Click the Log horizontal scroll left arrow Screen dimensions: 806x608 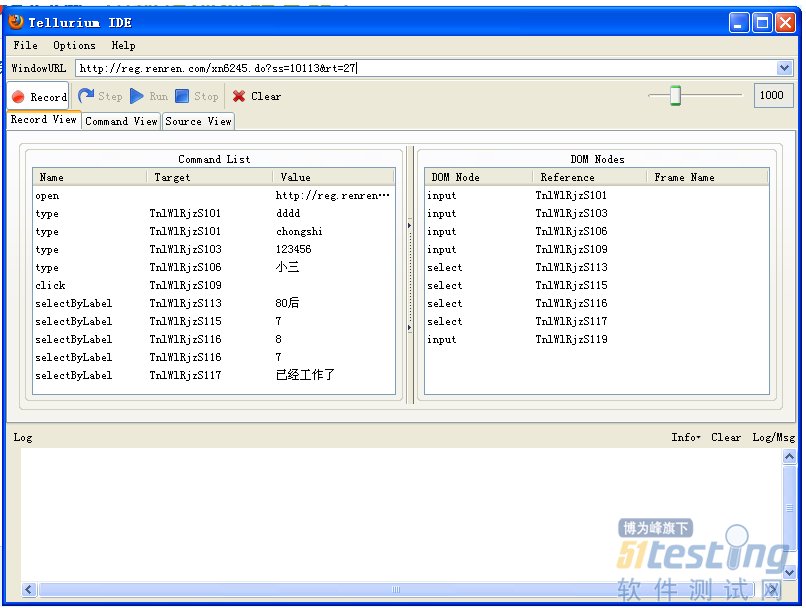point(29,589)
